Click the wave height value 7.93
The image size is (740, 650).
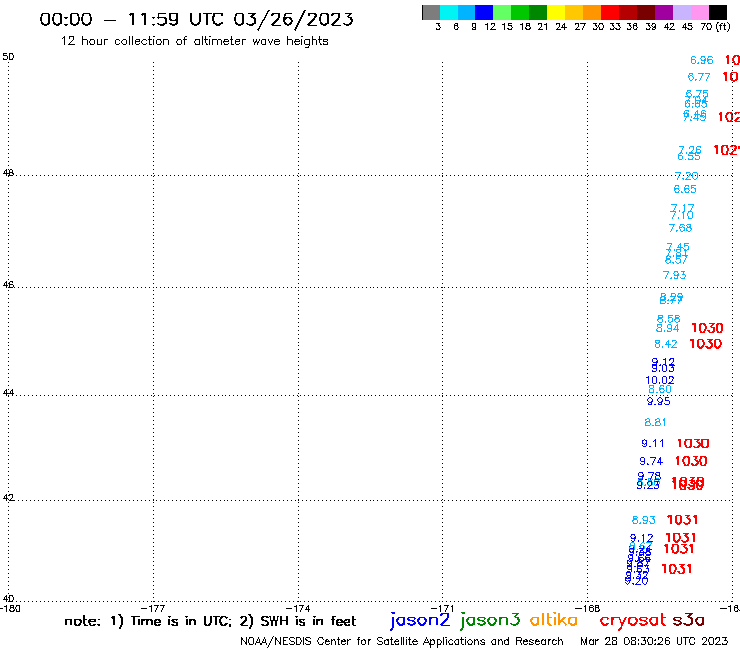pyautogui.click(x=674, y=275)
